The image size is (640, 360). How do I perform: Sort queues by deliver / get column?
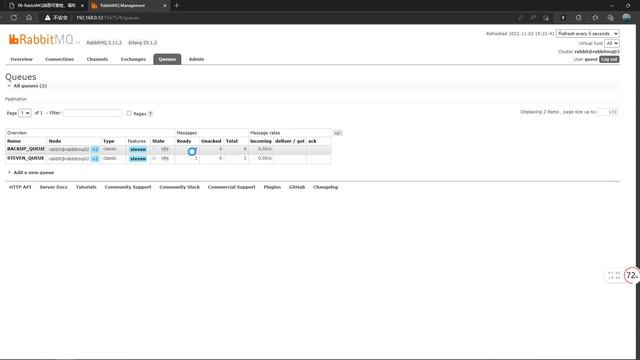290,141
